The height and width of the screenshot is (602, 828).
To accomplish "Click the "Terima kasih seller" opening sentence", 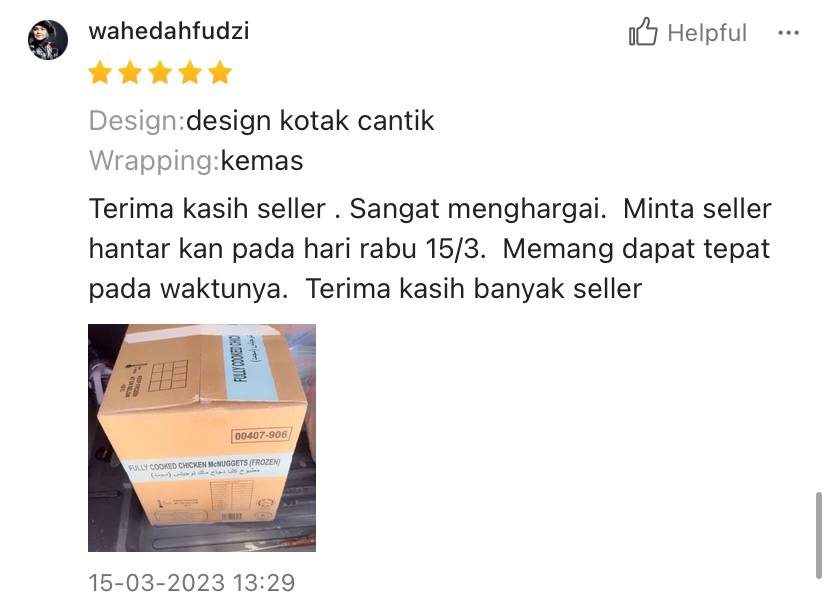I will (x=207, y=209).
